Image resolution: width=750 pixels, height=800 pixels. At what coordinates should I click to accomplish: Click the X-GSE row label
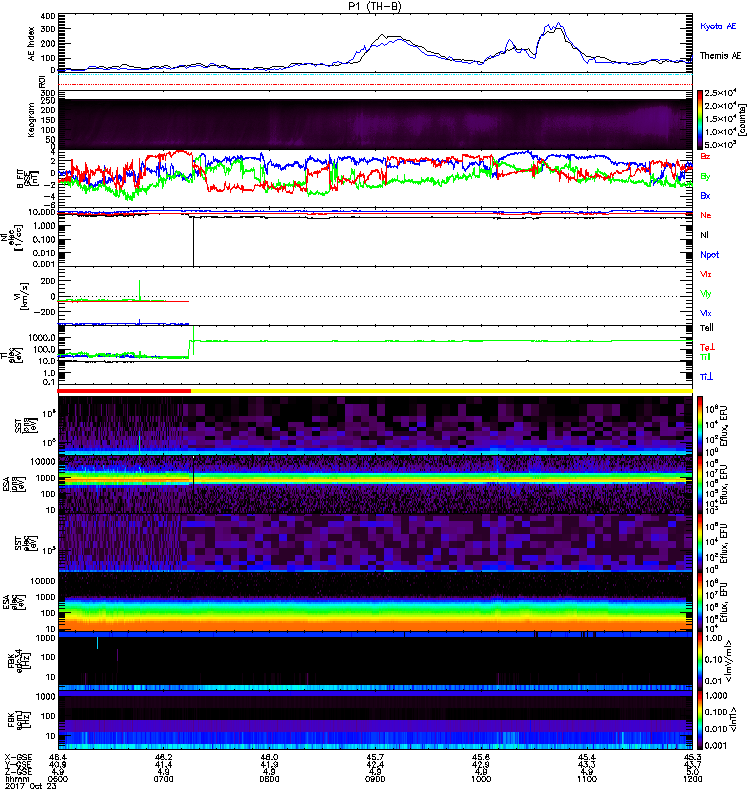pos(18,757)
